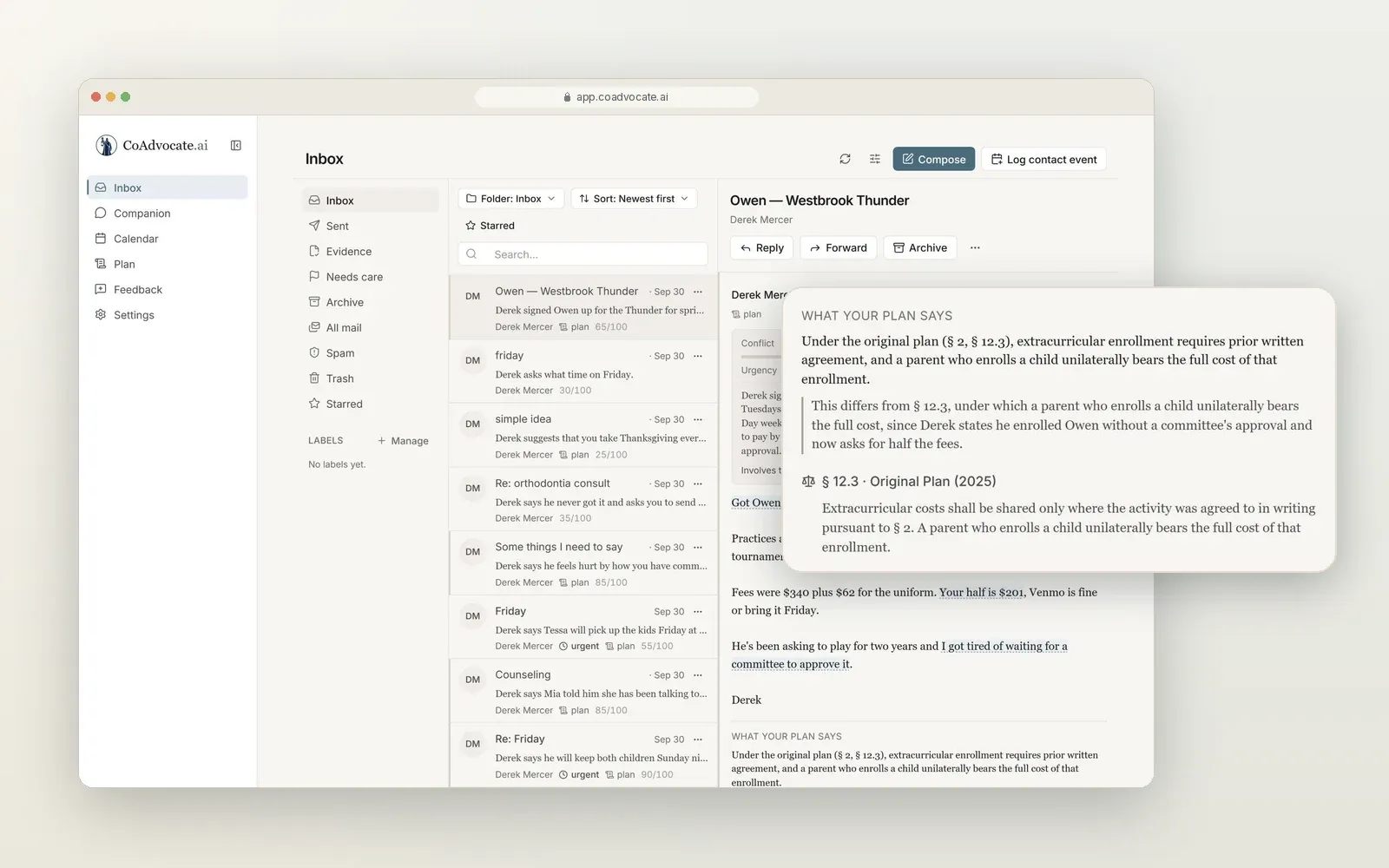Click the browser address bar app.coadvocate.ai
The width and height of the screenshot is (1389, 868).
(x=616, y=97)
